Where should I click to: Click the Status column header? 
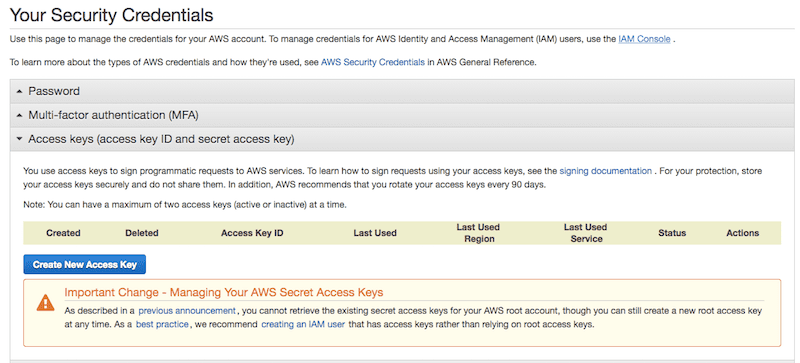(x=672, y=233)
